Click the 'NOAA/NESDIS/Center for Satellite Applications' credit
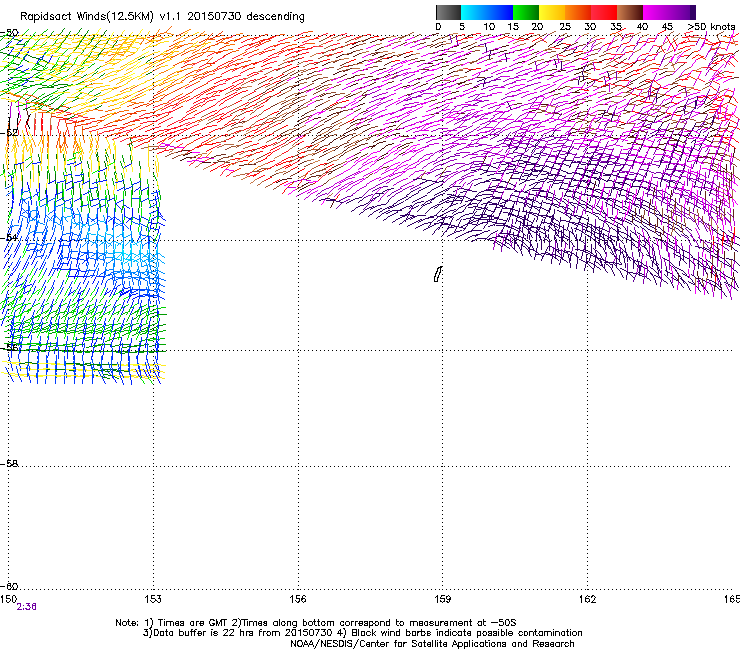740x650 pixels. pos(432,644)
